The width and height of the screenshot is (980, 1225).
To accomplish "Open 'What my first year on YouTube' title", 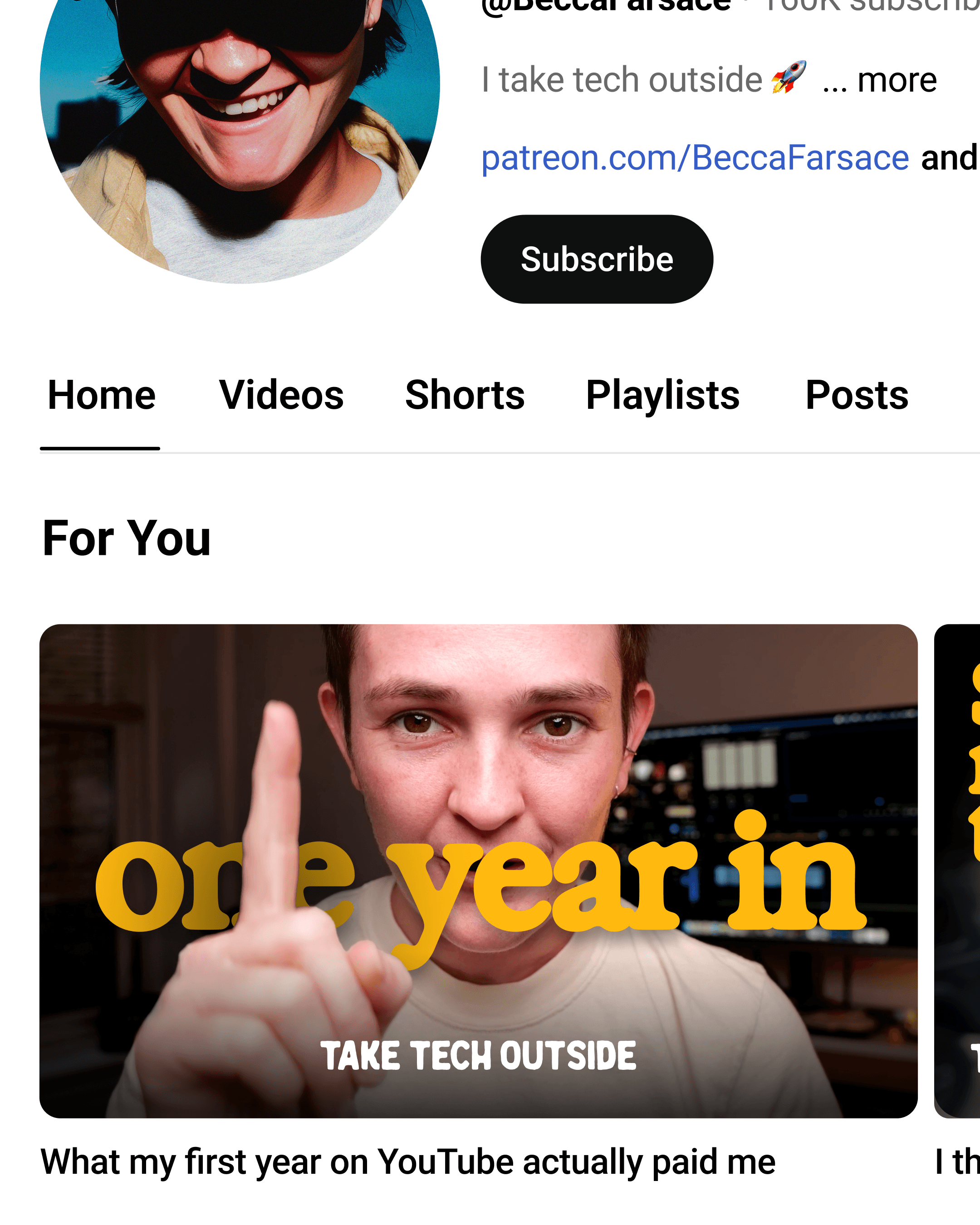I will tap(408, 1161).
